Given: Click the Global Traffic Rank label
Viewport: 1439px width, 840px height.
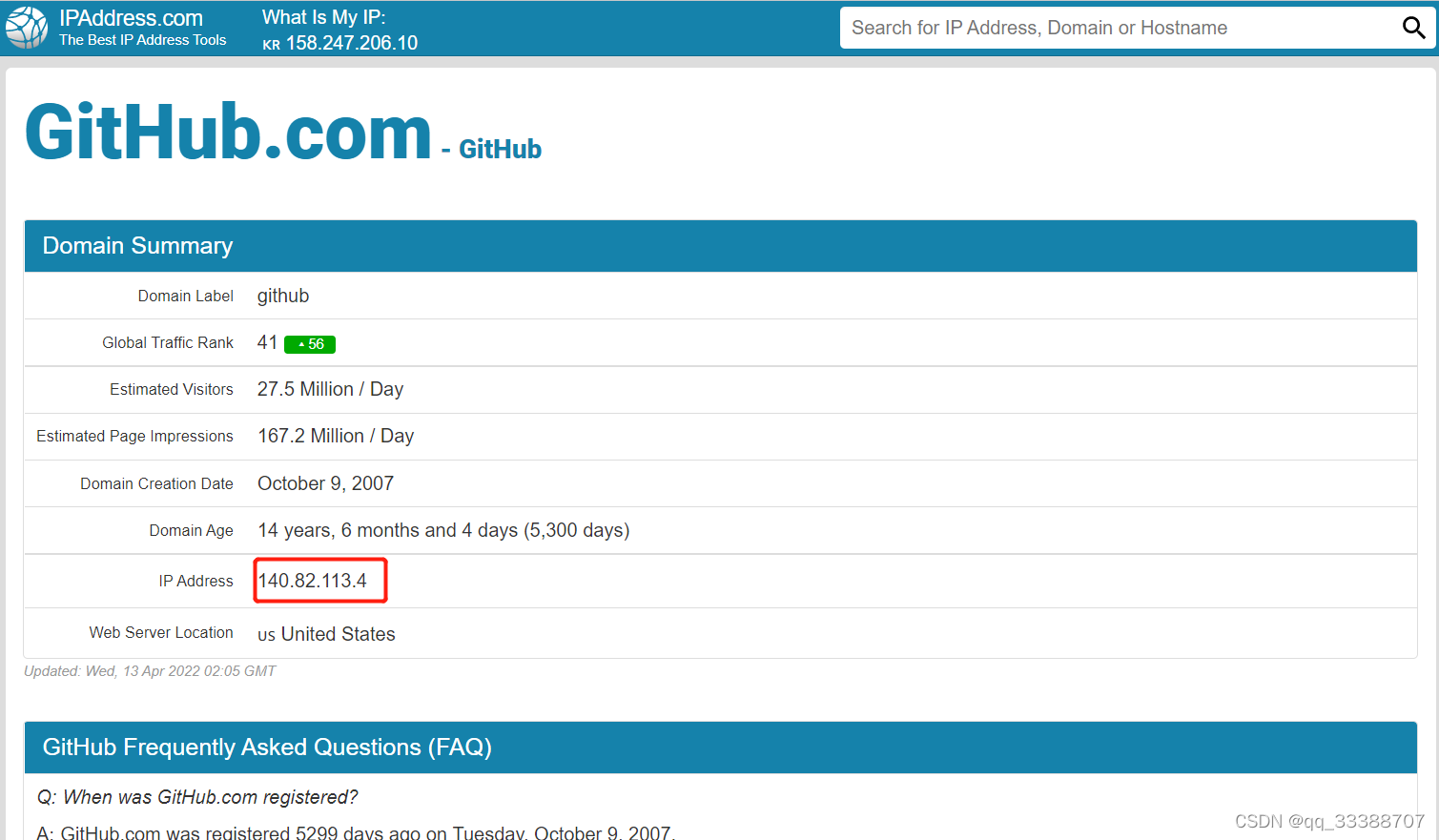Looking at the screenshot, I should coord(168,342).
